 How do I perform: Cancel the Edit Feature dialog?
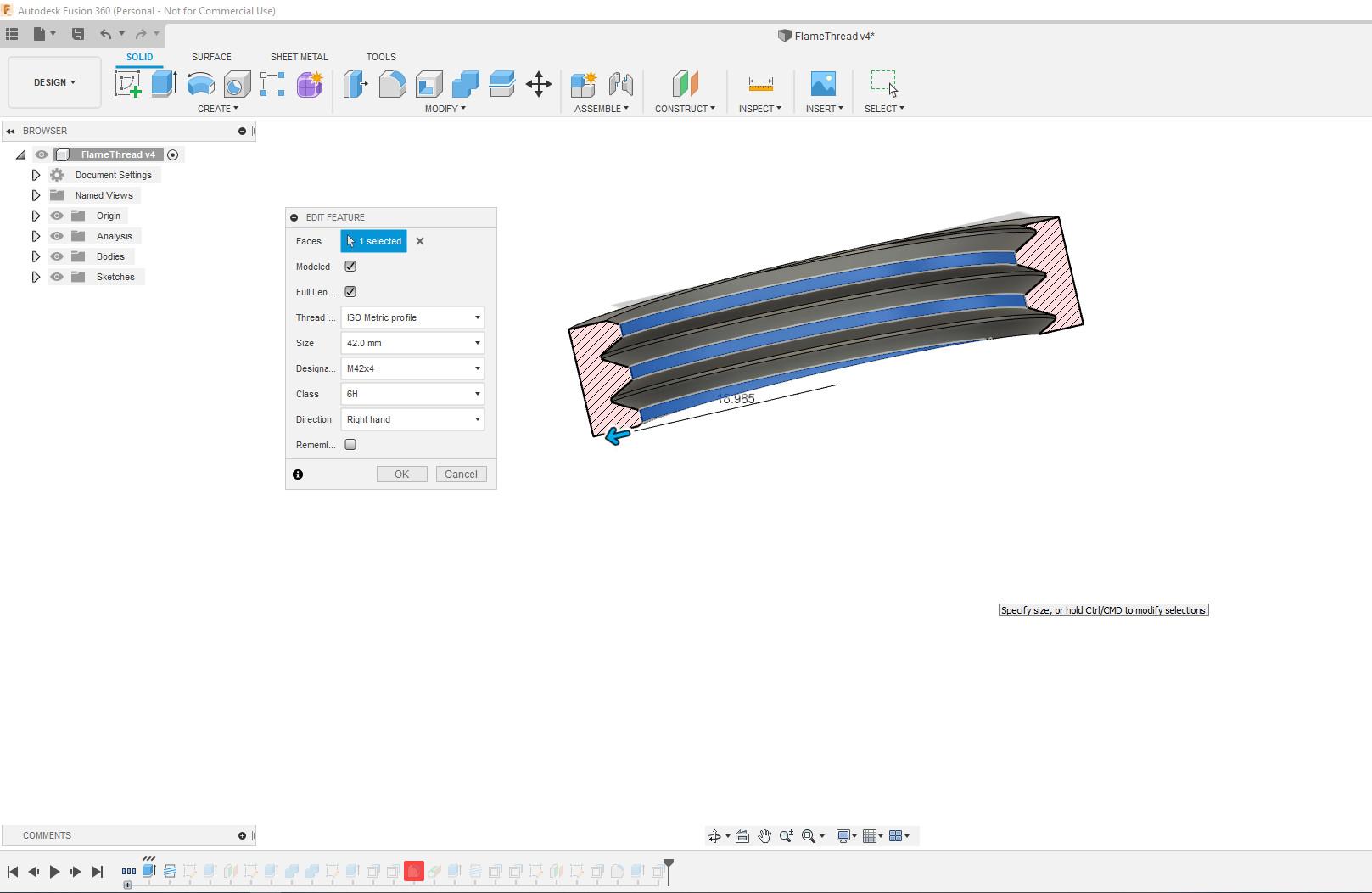point(461,475)
